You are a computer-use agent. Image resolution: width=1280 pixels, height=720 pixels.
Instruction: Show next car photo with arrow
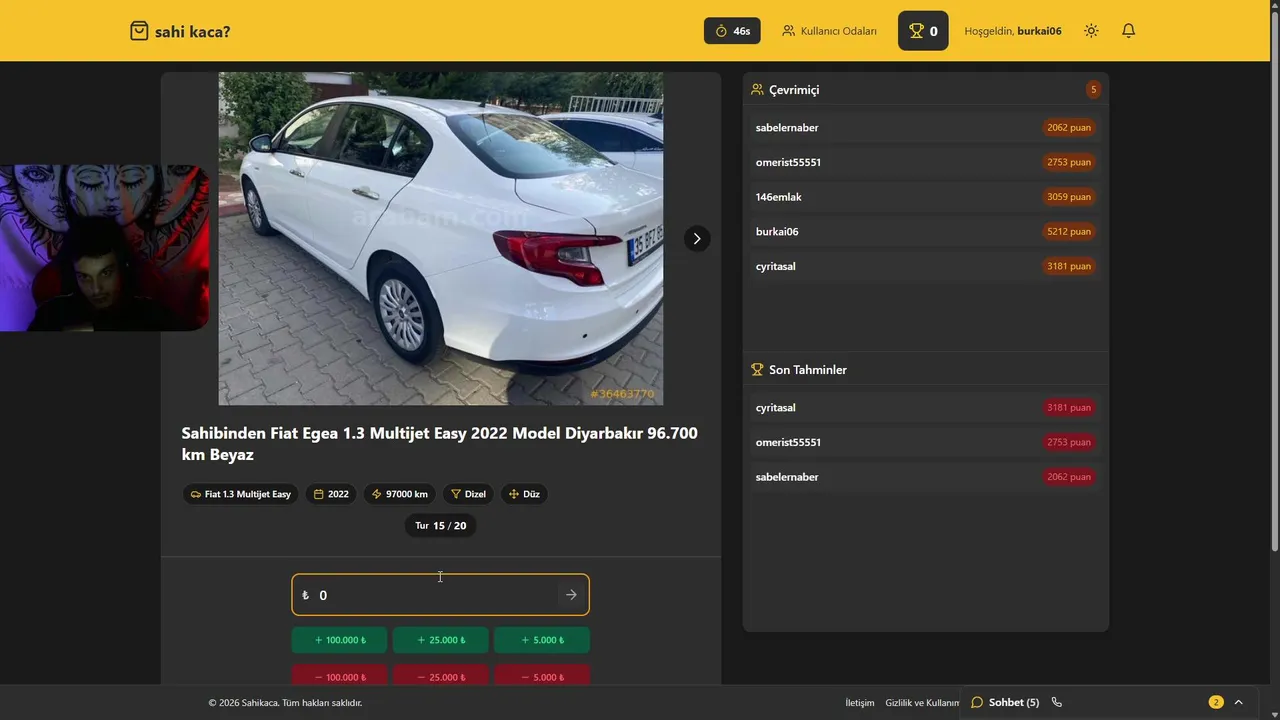[697, 238]
